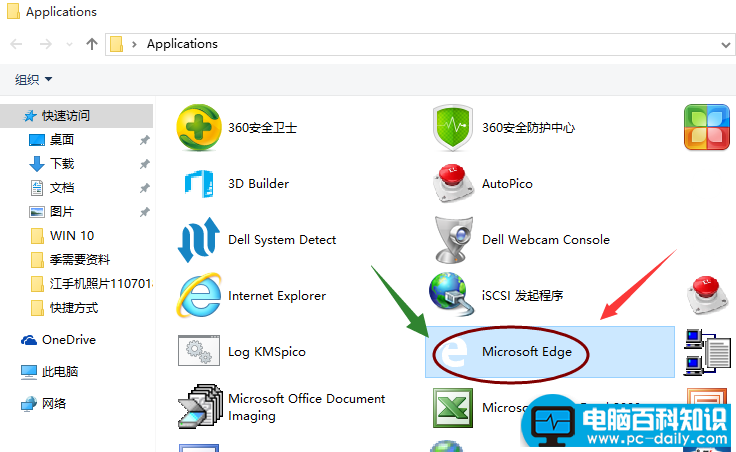Screen dimensions: 736x452
Task: Click the Microsoft Office Document Imaging label
Action: coord(307,407)
